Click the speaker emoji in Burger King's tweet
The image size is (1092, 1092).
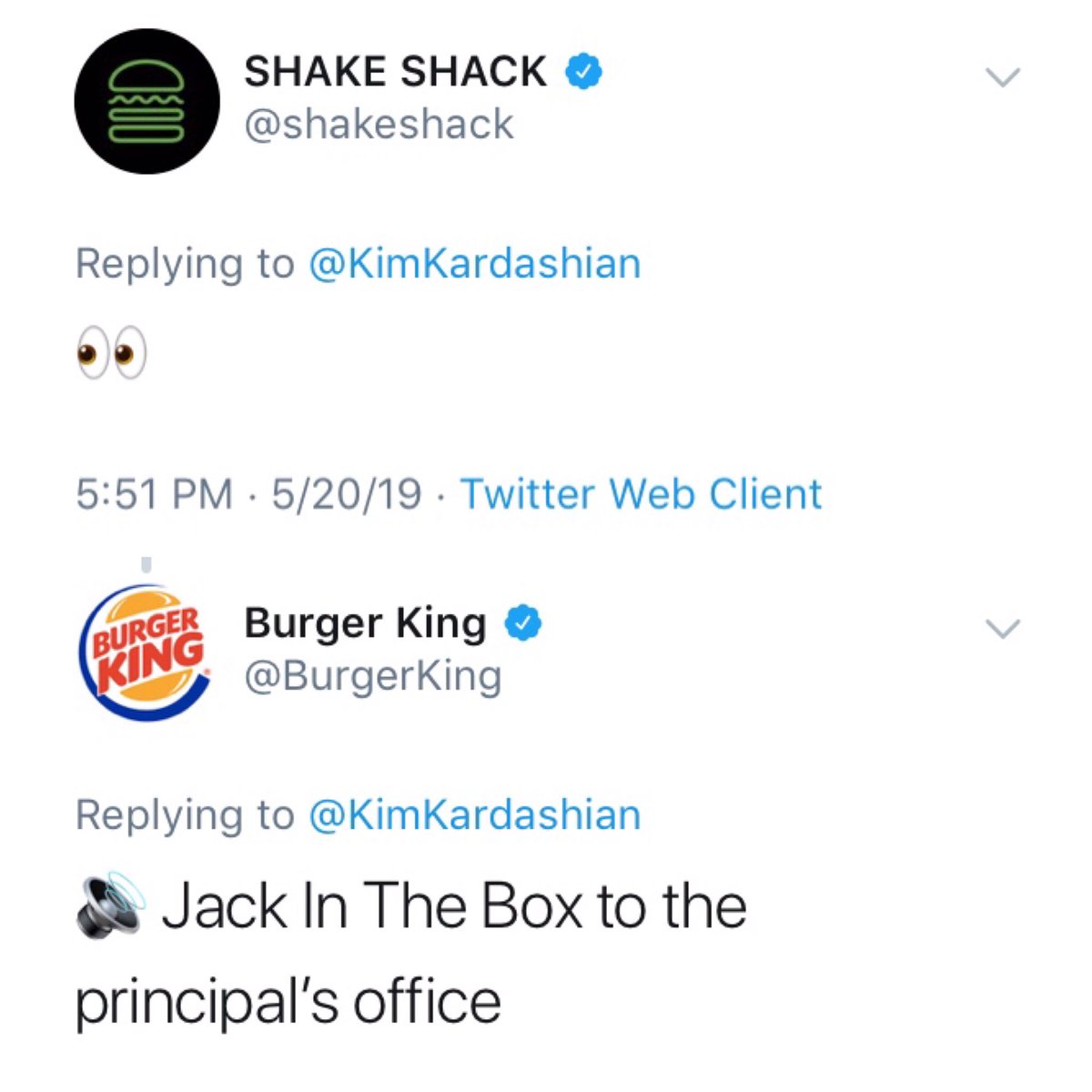pos(109,905)
